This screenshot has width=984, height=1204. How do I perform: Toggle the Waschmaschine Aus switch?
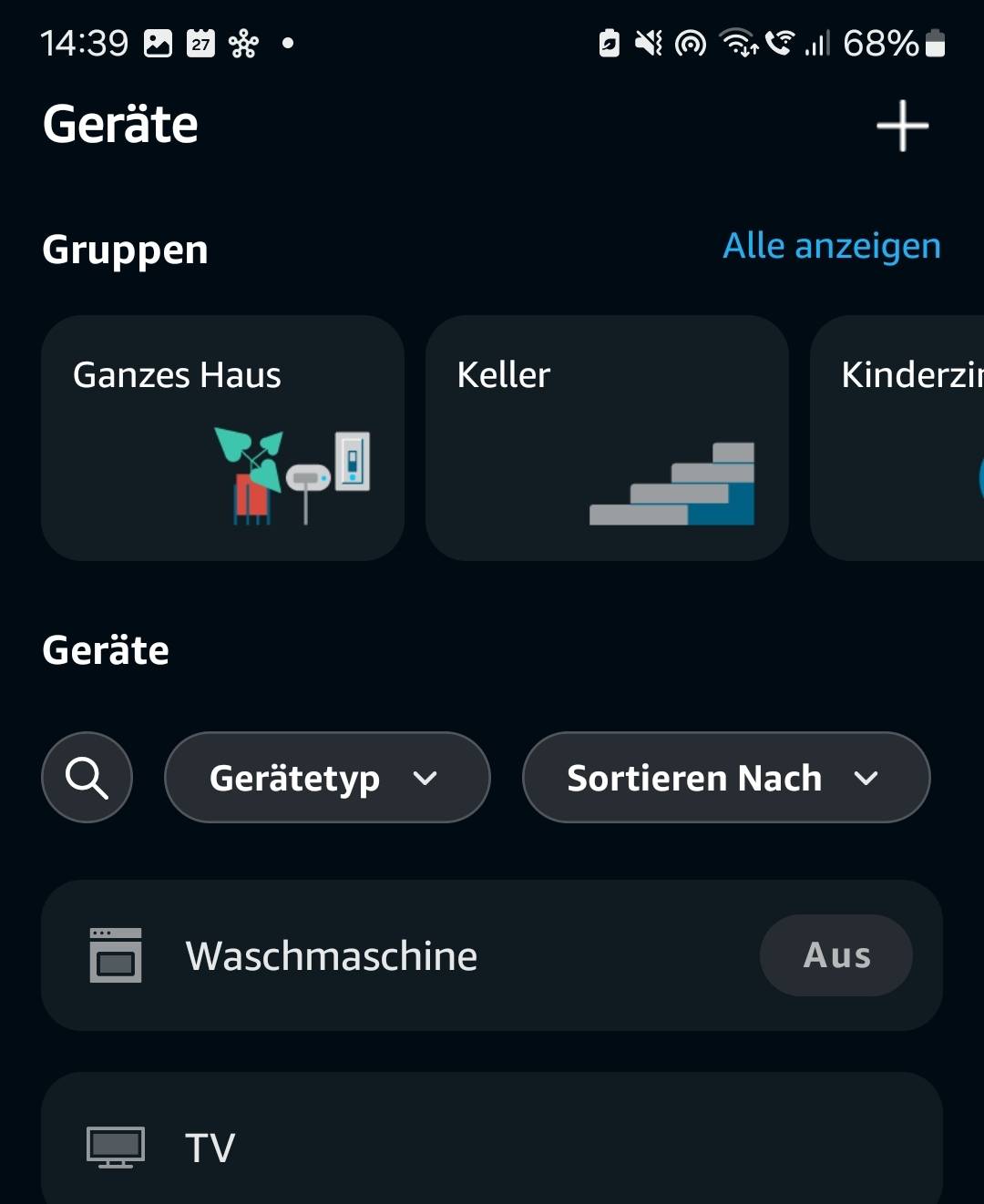836,955
